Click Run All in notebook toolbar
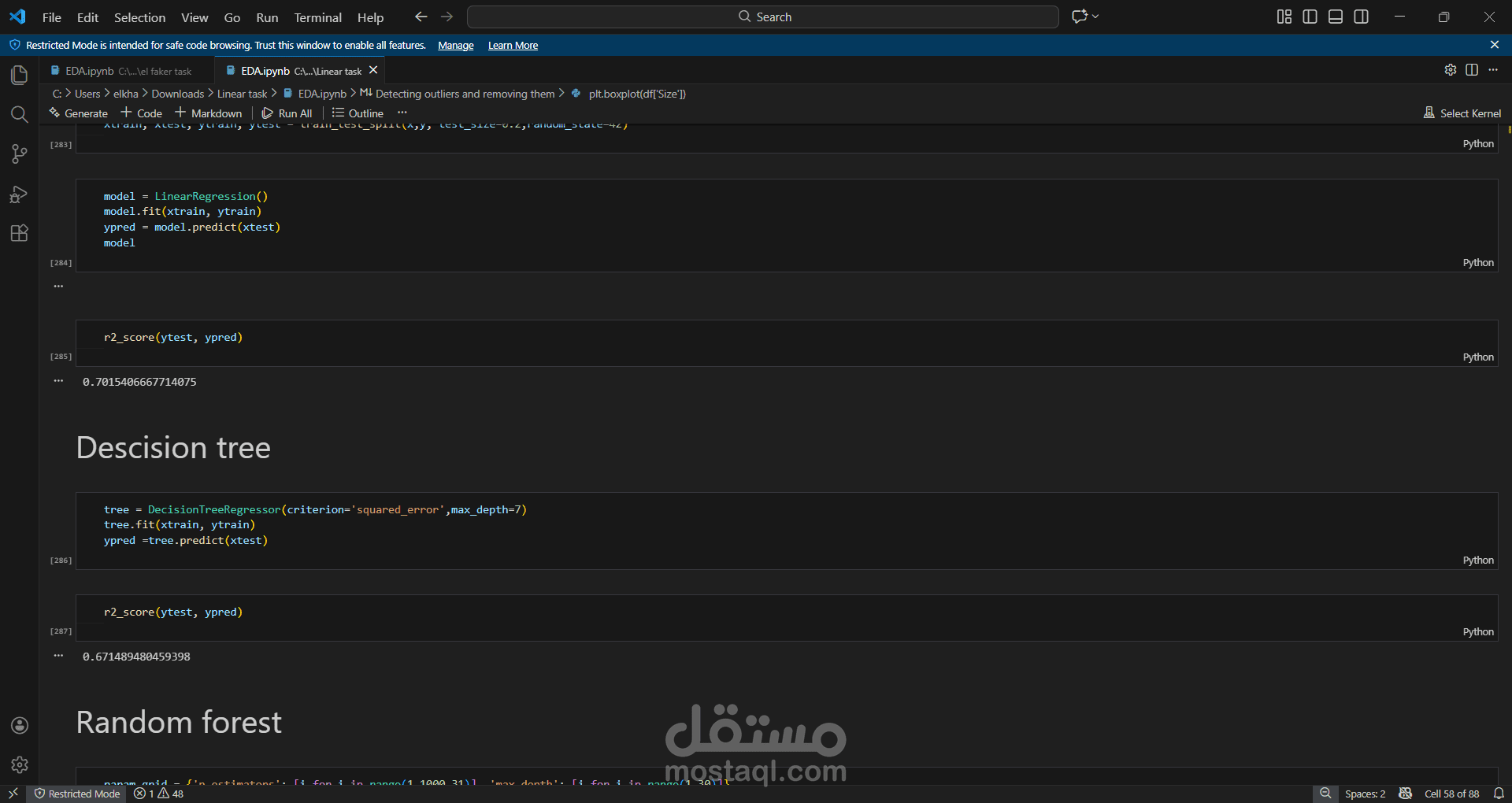 point(287,113)
